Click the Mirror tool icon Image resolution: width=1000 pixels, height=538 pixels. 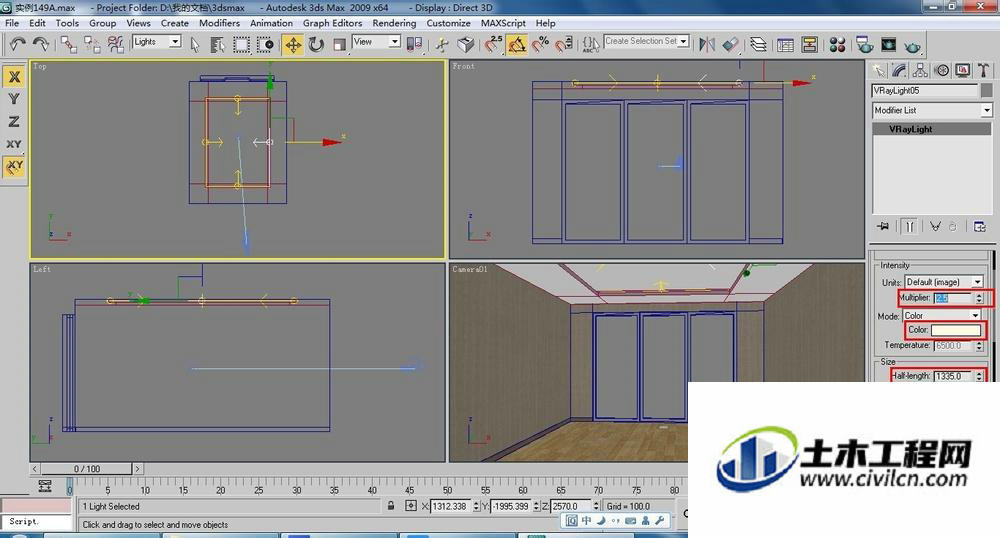click(707, 44)
